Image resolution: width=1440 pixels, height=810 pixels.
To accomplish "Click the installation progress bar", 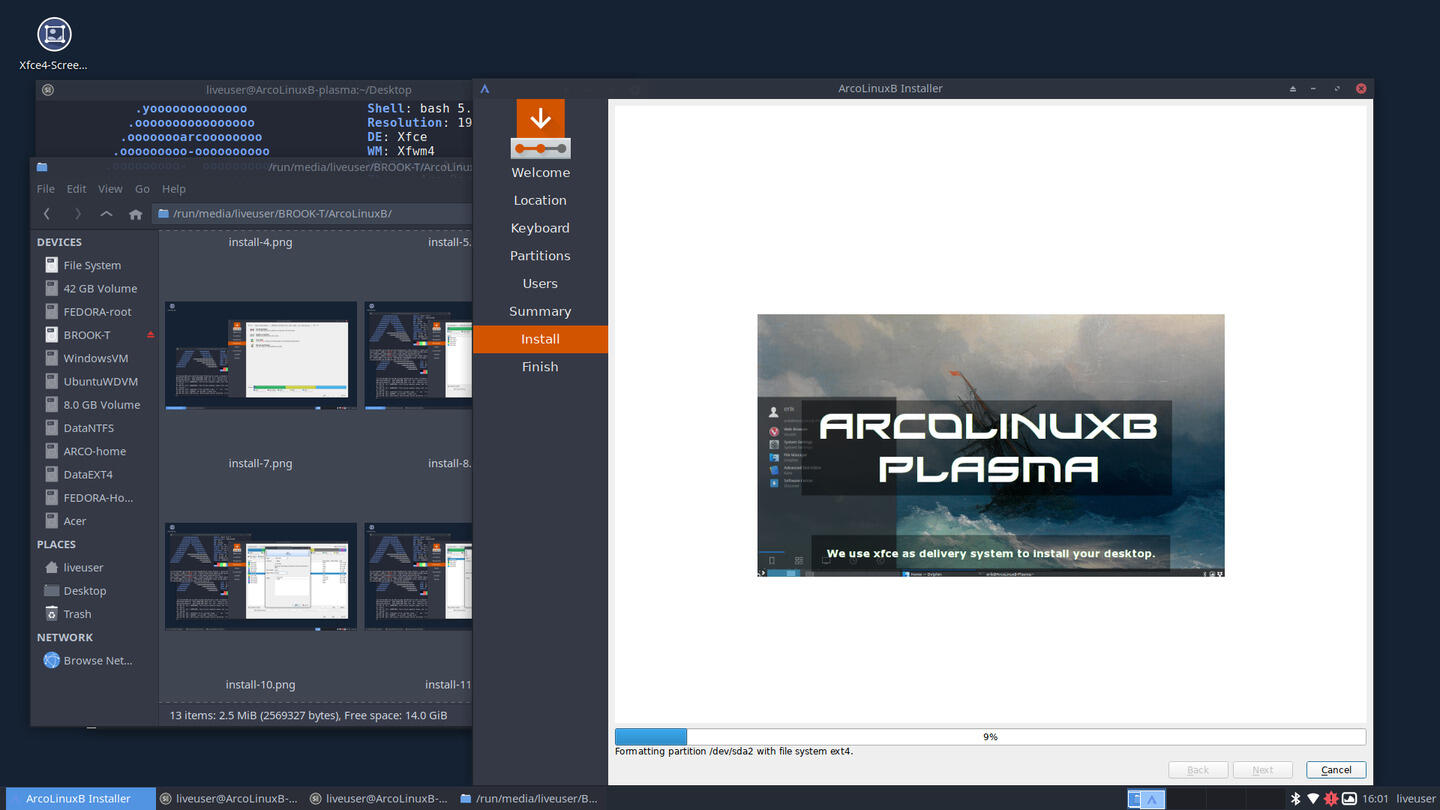I will pos(990,737).
